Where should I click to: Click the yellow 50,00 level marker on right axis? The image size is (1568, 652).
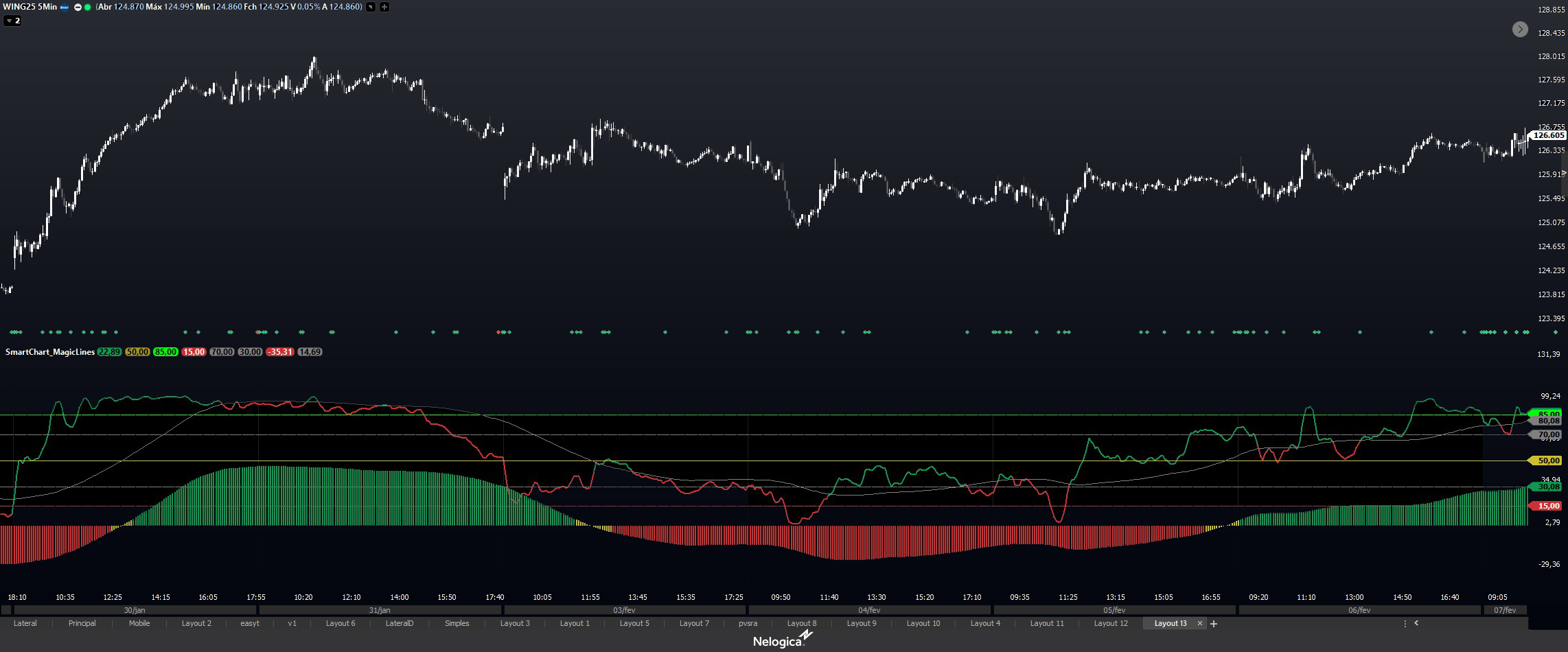tap(1548, 461)
